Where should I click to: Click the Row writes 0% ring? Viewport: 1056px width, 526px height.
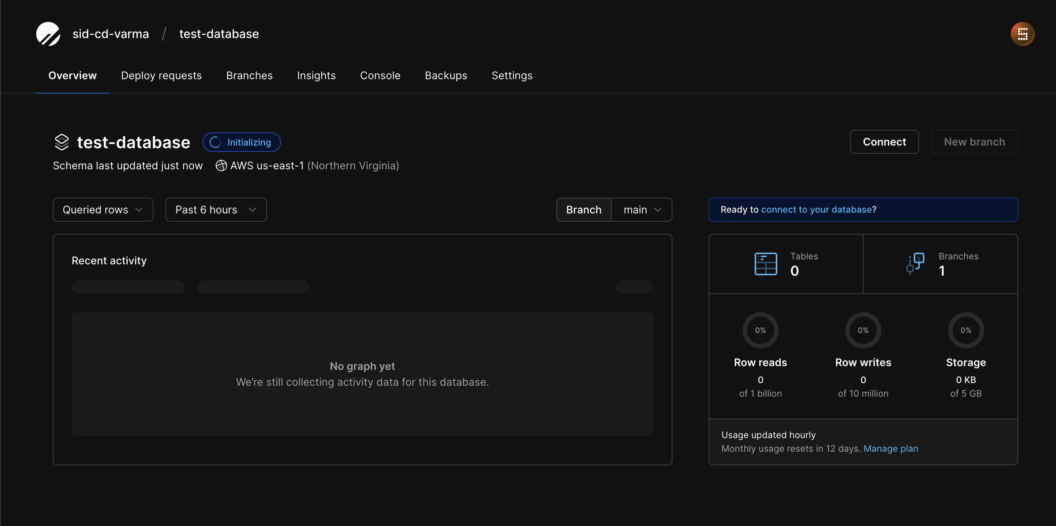pyautogui.click(x=863, y=330)
